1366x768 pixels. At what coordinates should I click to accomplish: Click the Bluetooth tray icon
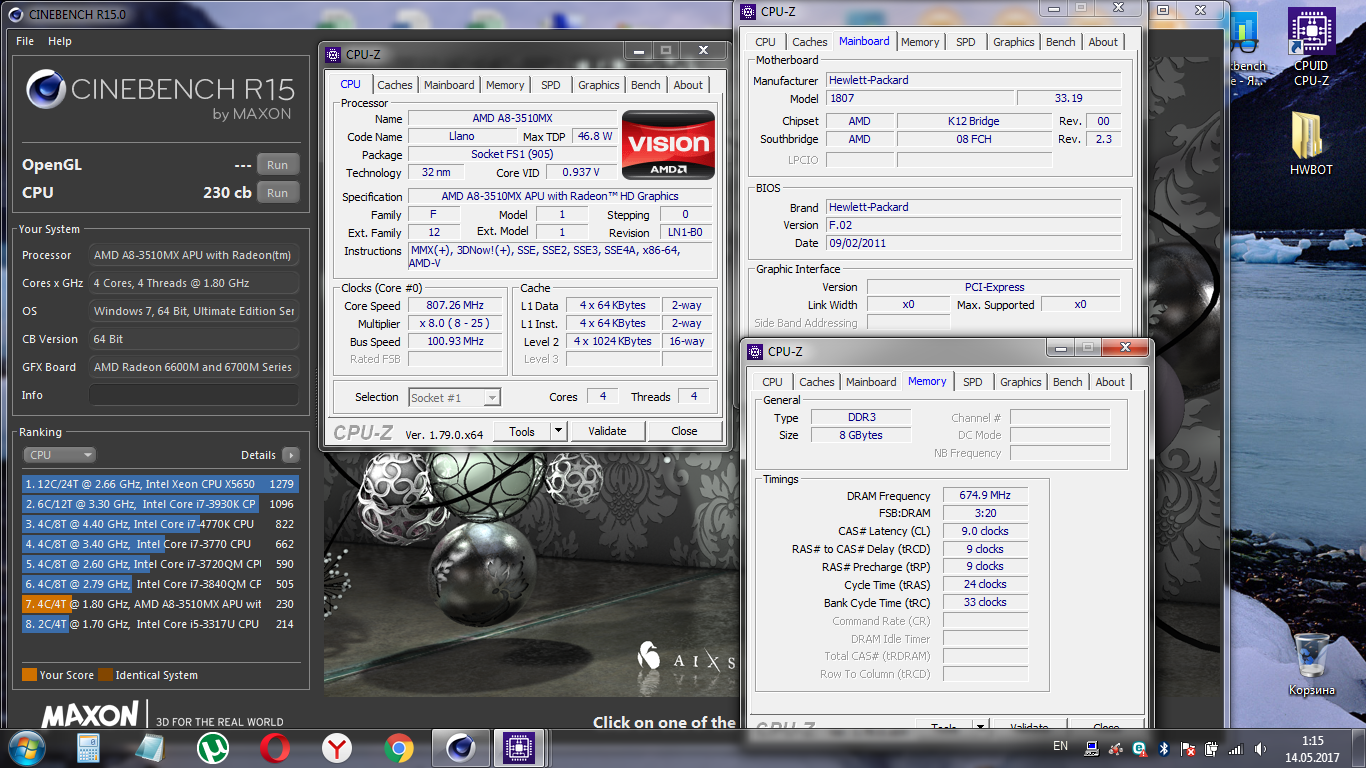(x=1164, y=748)
